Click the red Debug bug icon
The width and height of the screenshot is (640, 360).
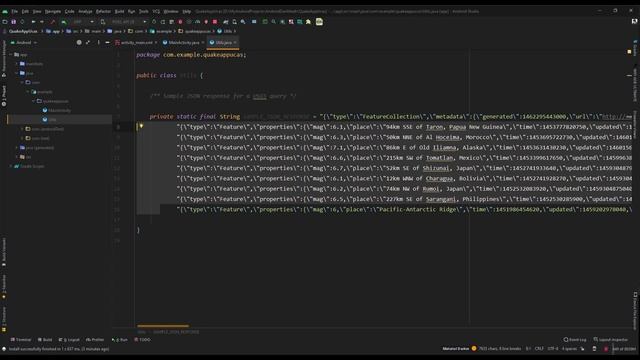tap(180, 22)
